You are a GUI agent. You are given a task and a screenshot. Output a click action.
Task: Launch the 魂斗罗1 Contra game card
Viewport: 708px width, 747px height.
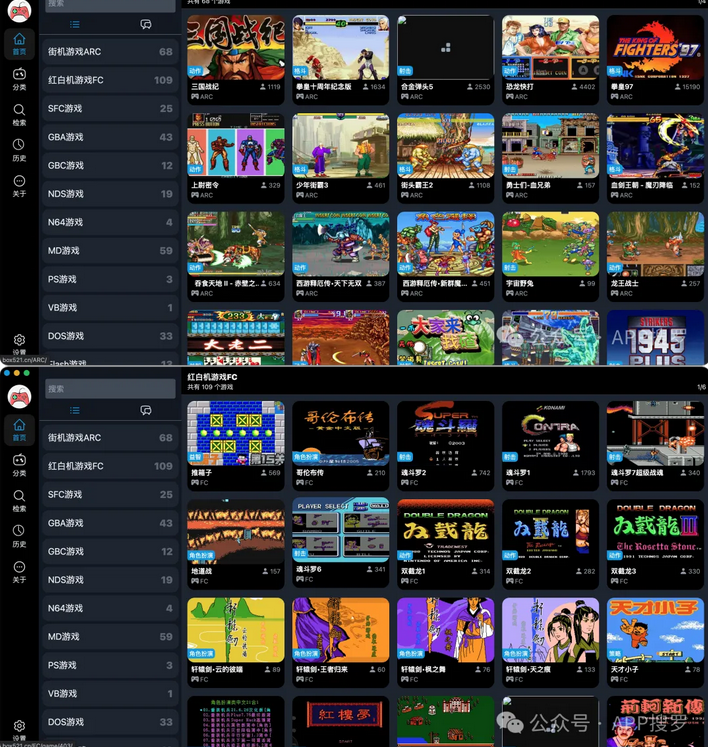point(550,445)
